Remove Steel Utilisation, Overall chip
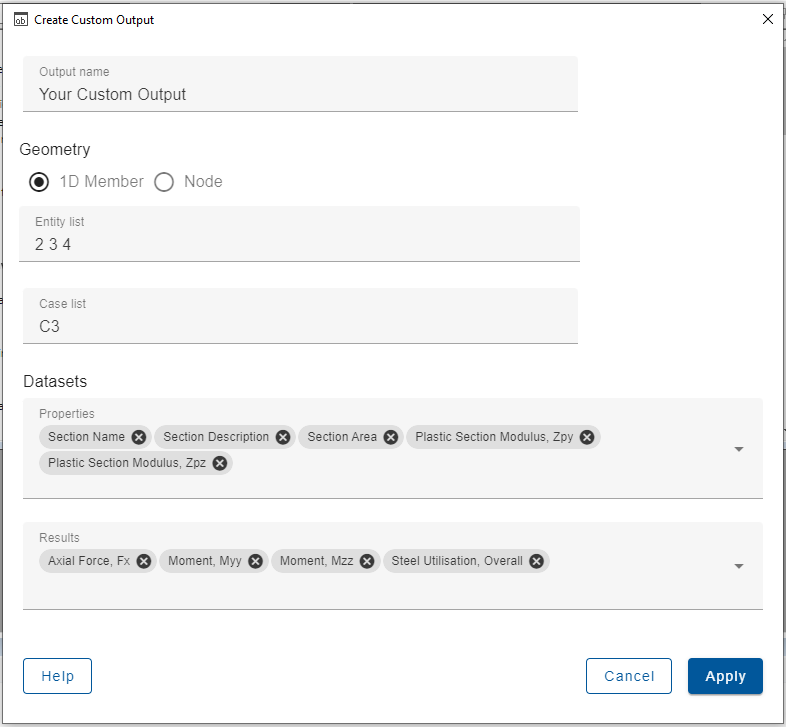Image resolution: width=786 pixels, height=727 pixels. 537,561
